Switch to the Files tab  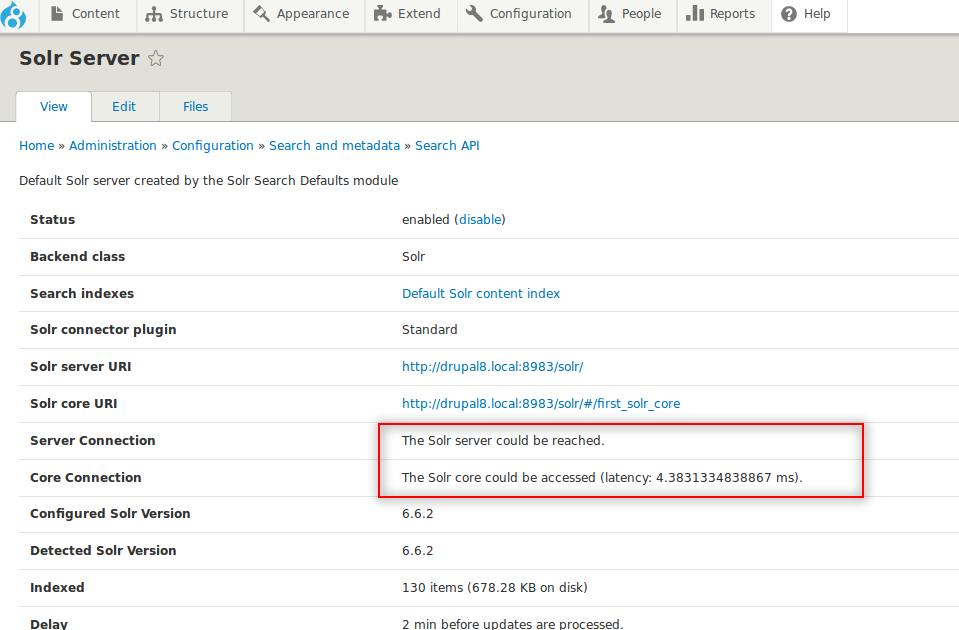(196, 106)
